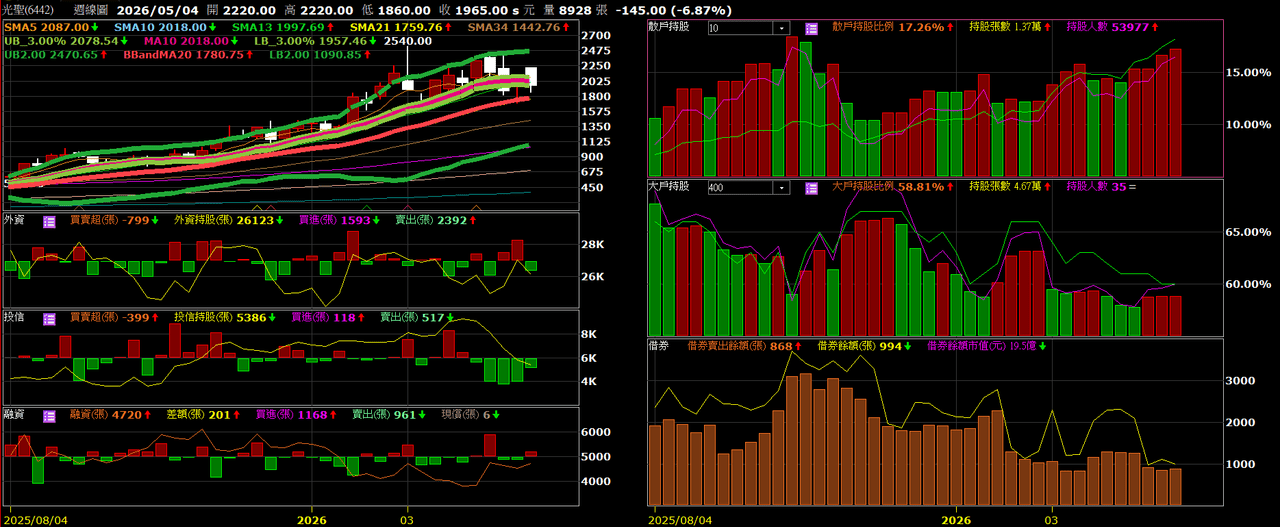The image size is (1280, 527).
Task: Click the SMA5 2087.00 indicator label
Action: [51, 27]
